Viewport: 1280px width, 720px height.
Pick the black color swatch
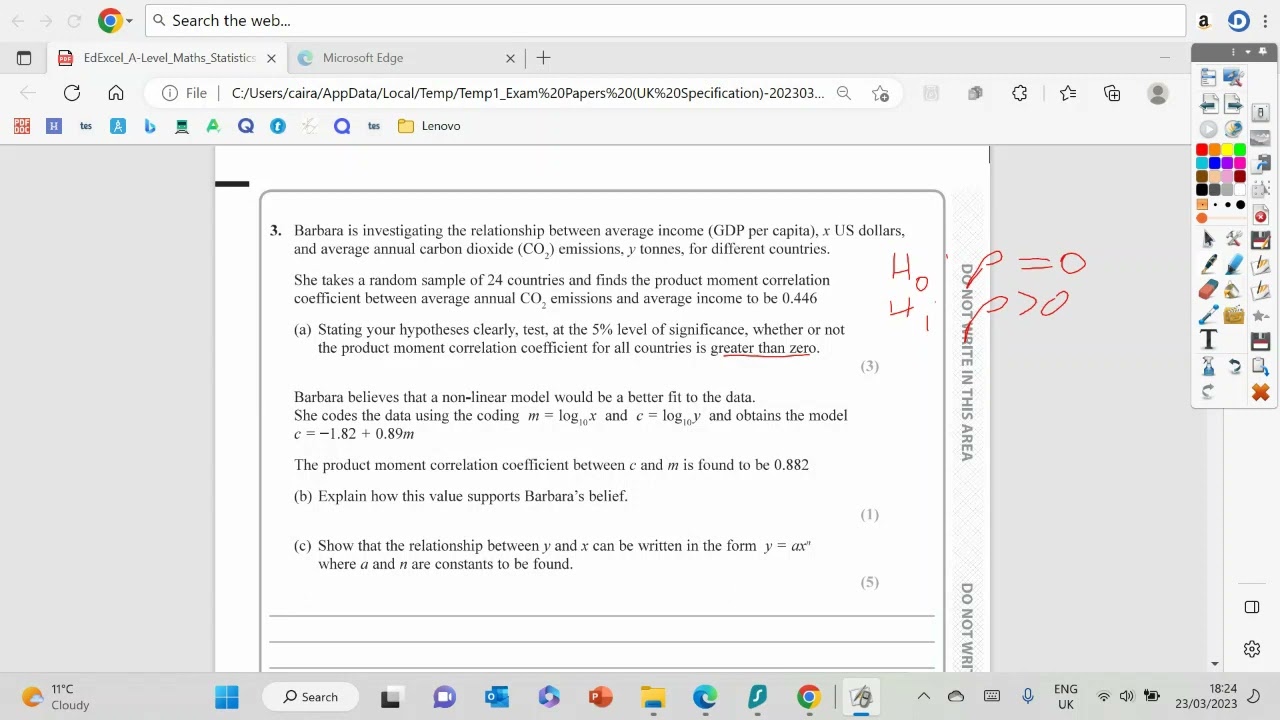click(1202, 189)
